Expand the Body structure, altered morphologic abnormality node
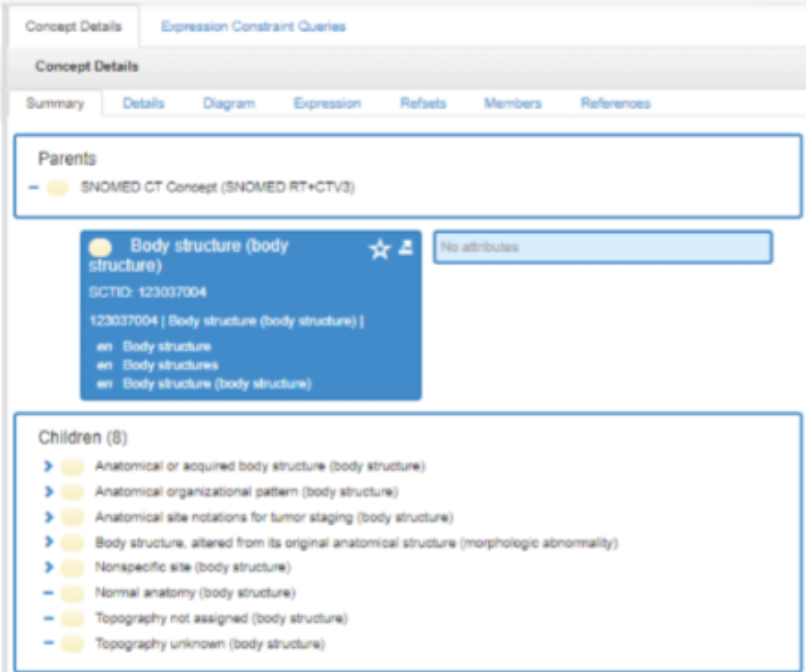The height and width of the screenshot is (672, 806). pyautogui.click(x=47, y=542)
